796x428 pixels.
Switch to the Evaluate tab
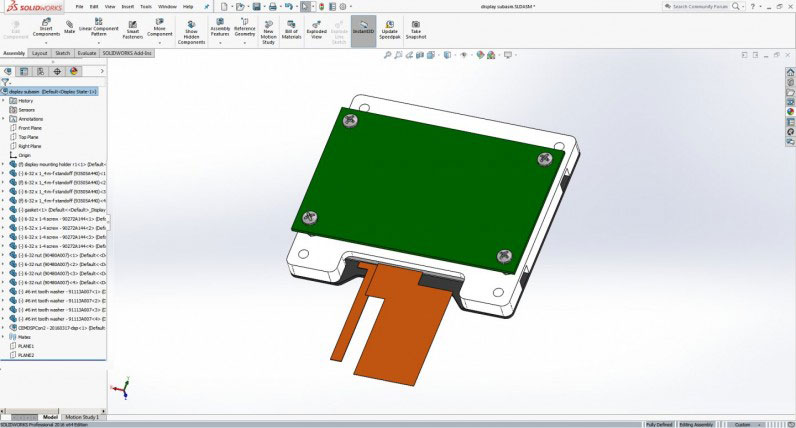[x=87, y=53]
